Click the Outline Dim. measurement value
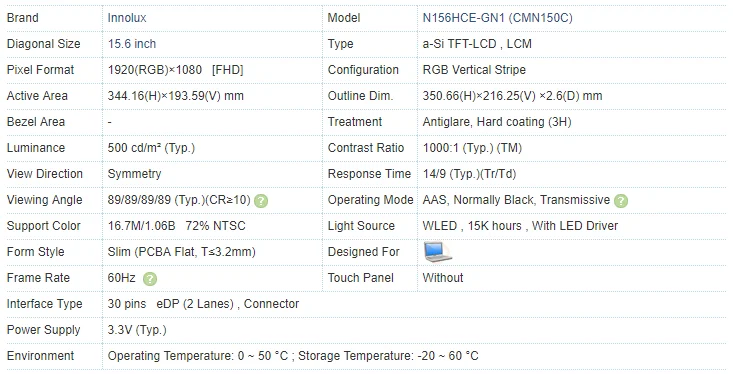The image size is (733, 374). [x=512, y=96]
